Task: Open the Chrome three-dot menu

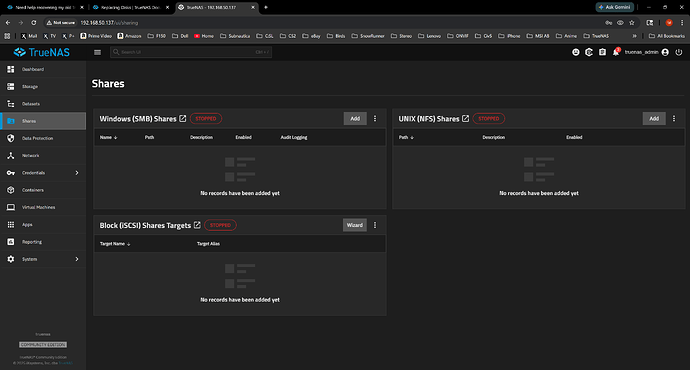Action: point(682,22)
